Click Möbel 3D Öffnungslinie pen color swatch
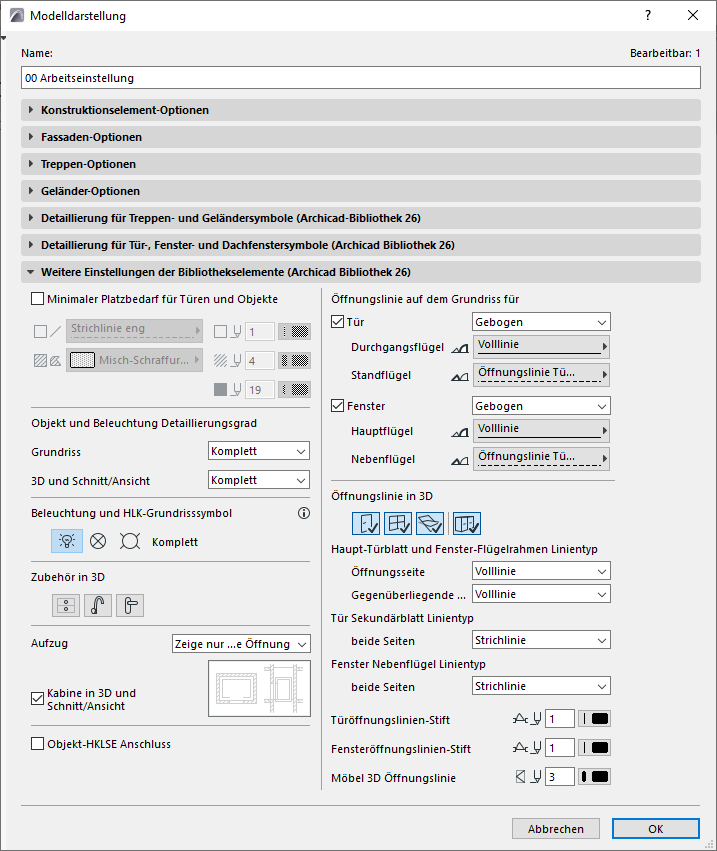 click(594, 777)
